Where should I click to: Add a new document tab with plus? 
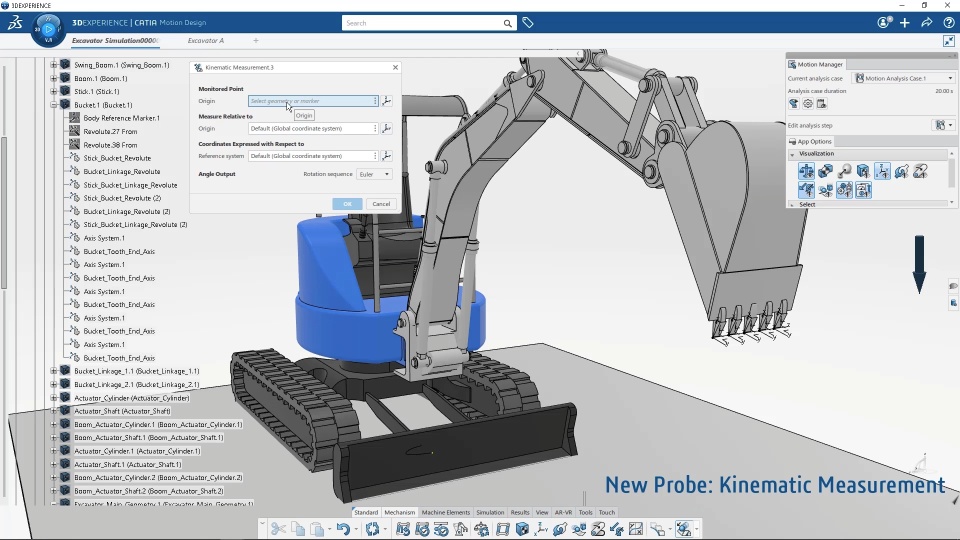(256, 40)
